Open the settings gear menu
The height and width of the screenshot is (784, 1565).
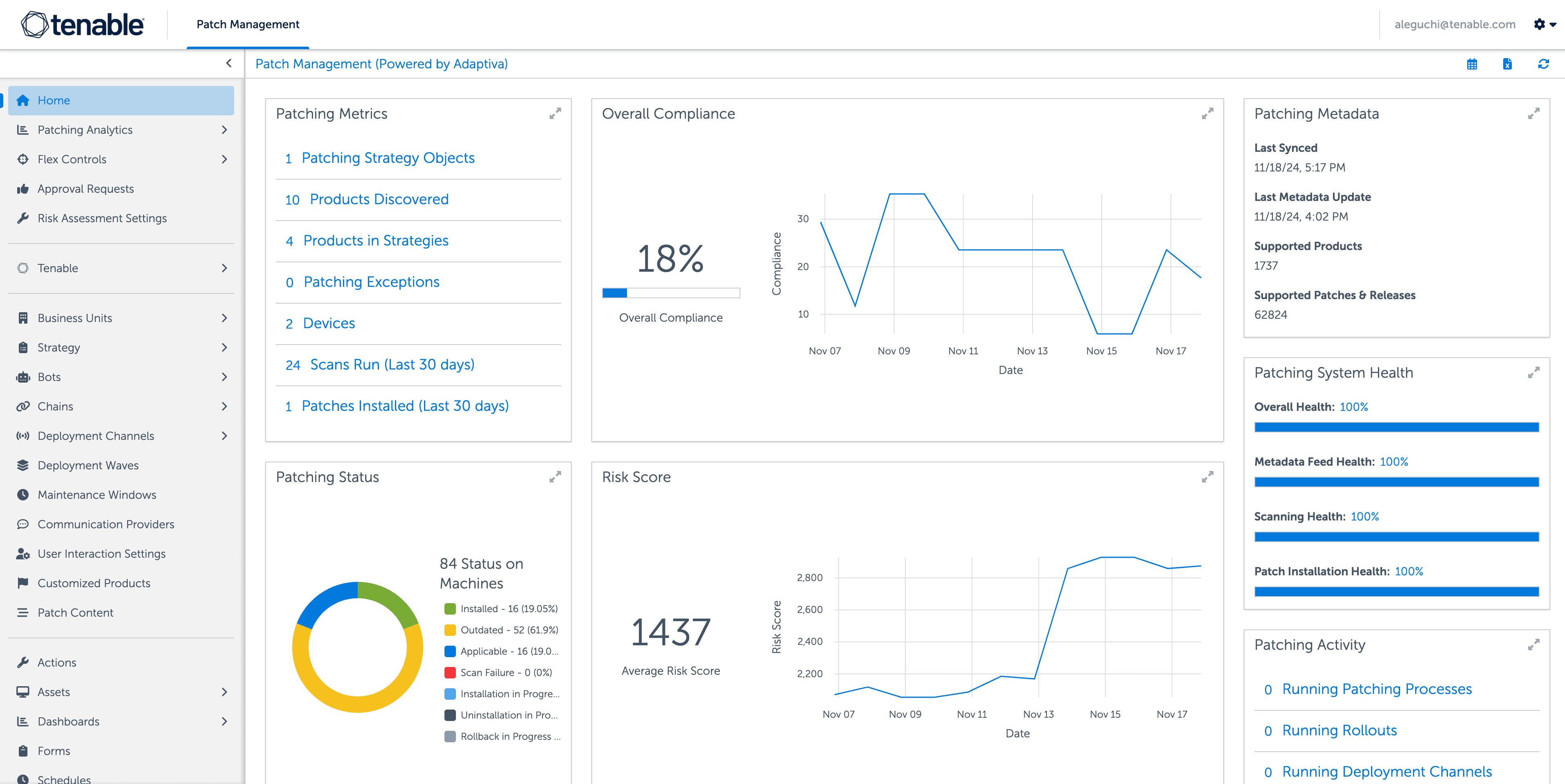tap(1540, 24)
